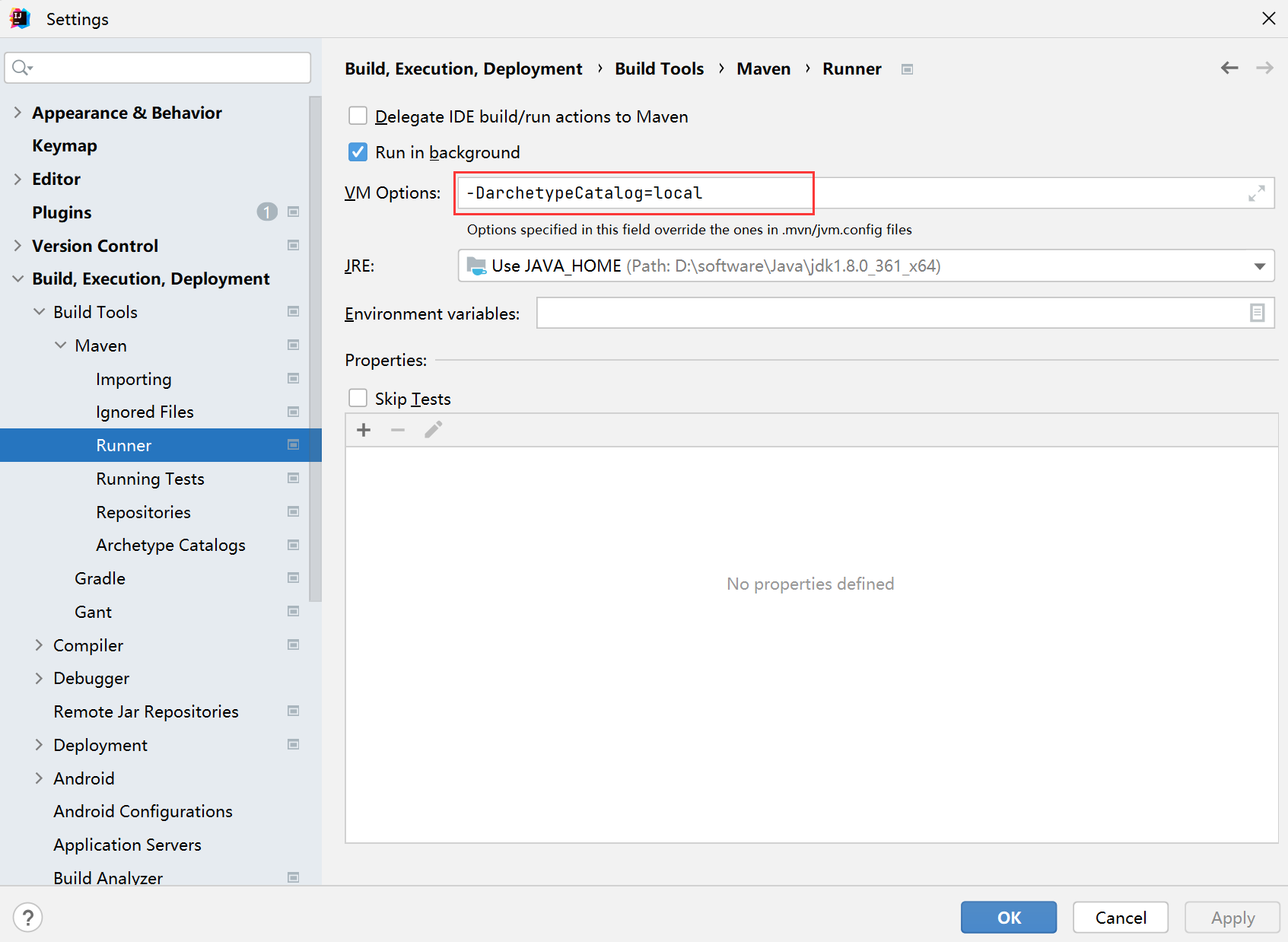Click the project icon on the Maven row
Viewport: 1288px width, 942px height.
point(294,345)
